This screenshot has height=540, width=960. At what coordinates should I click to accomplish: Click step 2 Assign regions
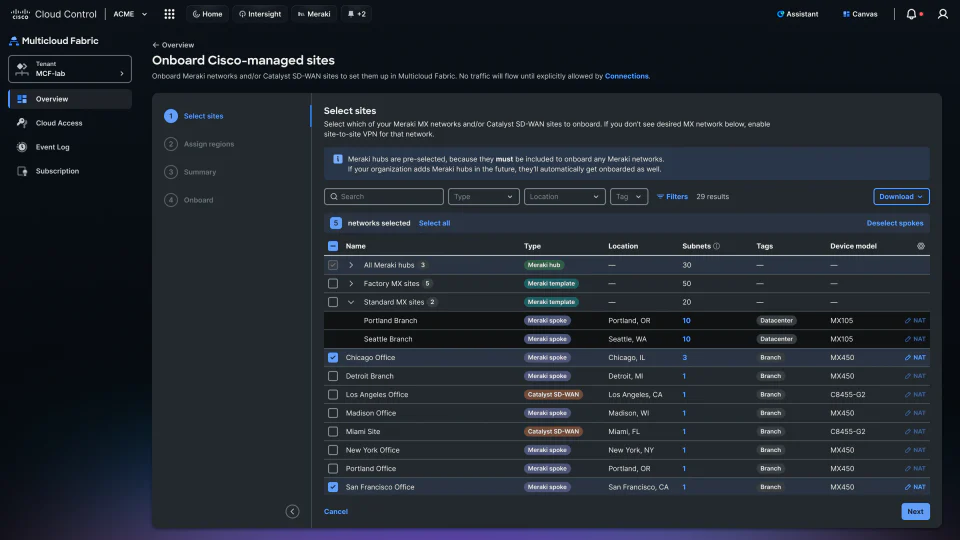(200, 144)
